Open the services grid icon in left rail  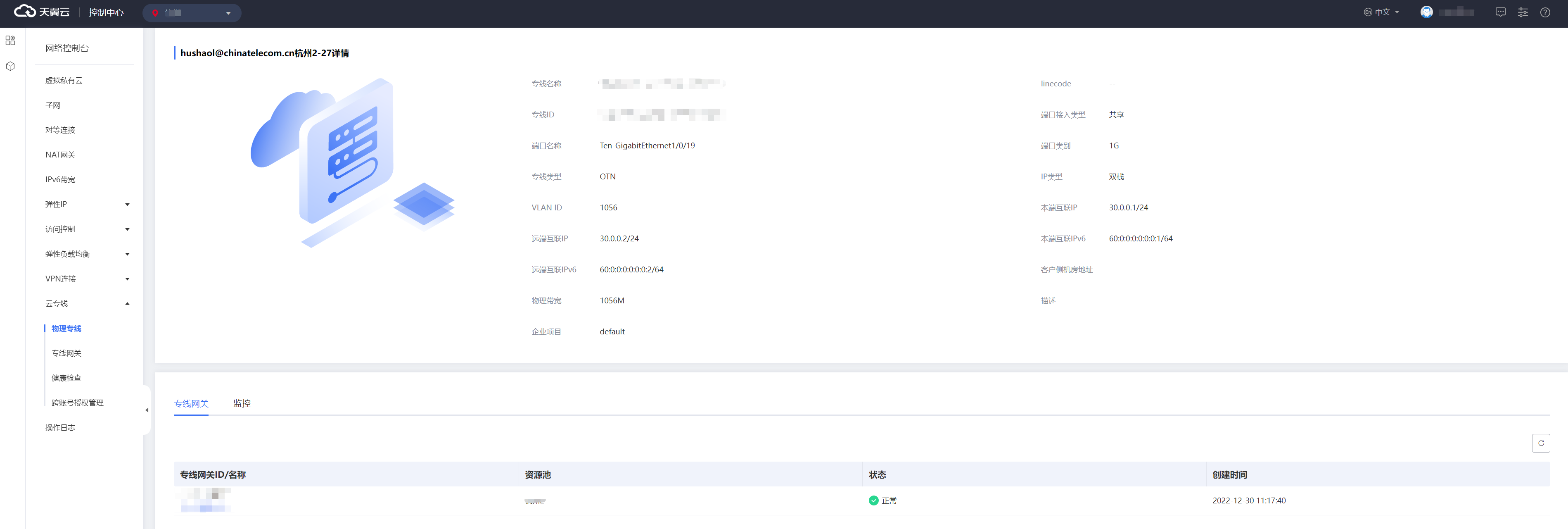pos(10,40)
